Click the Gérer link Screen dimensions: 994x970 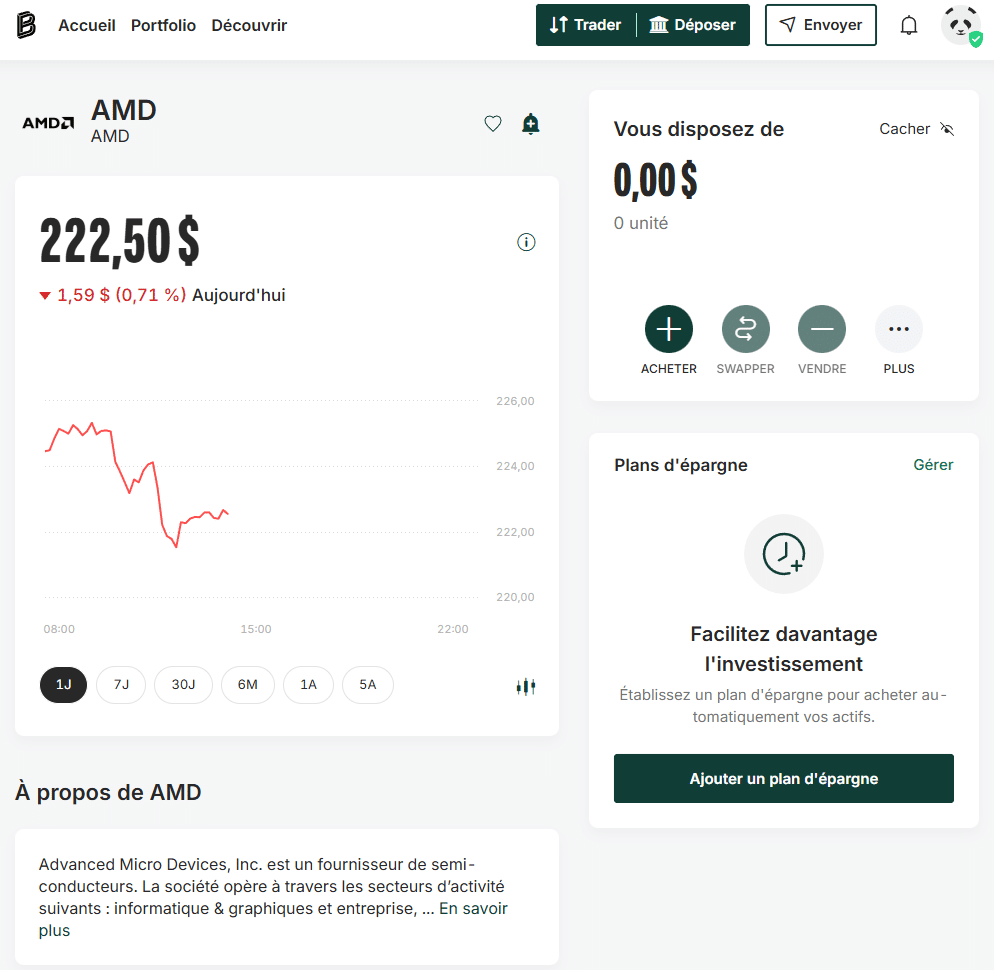click(933, 465)
